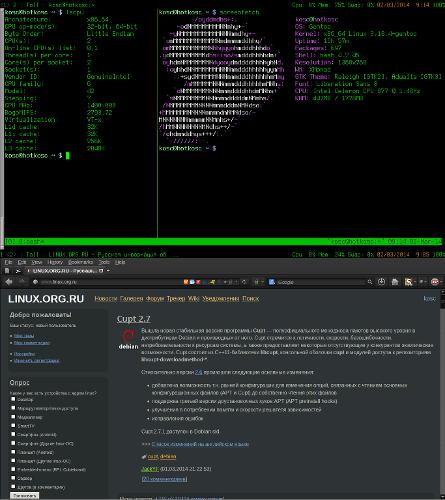Click GenuineIntel in the lscpu output
445x500 pixels.
click(x=108, y=77)
